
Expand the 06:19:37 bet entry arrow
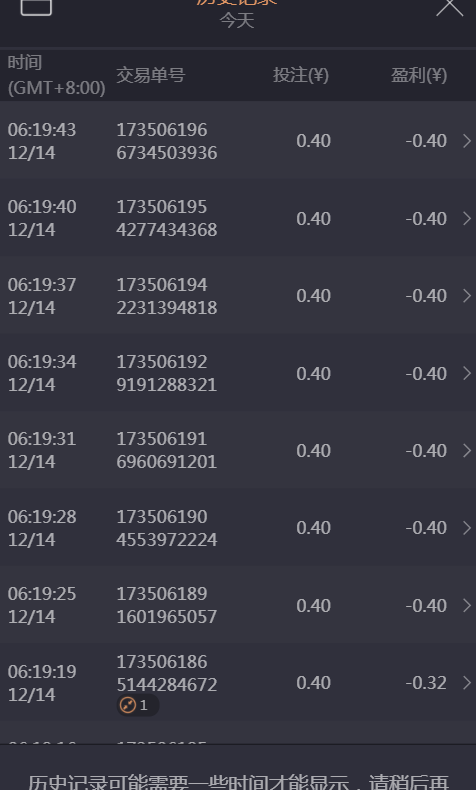tap(467, 296)
